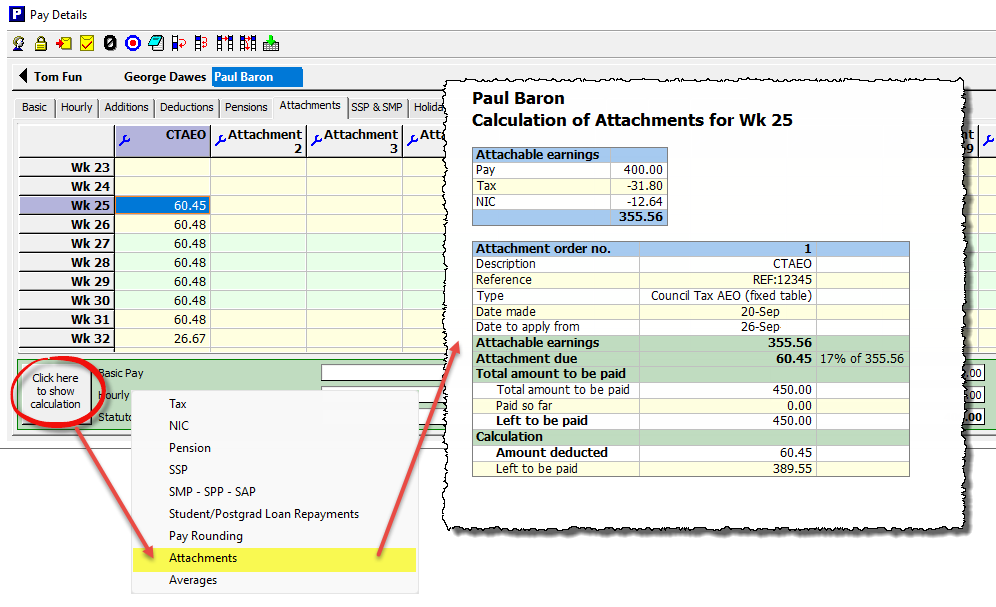Click the left arrow beside Tom Fun
996x607 pixels.
pos(23,77)
